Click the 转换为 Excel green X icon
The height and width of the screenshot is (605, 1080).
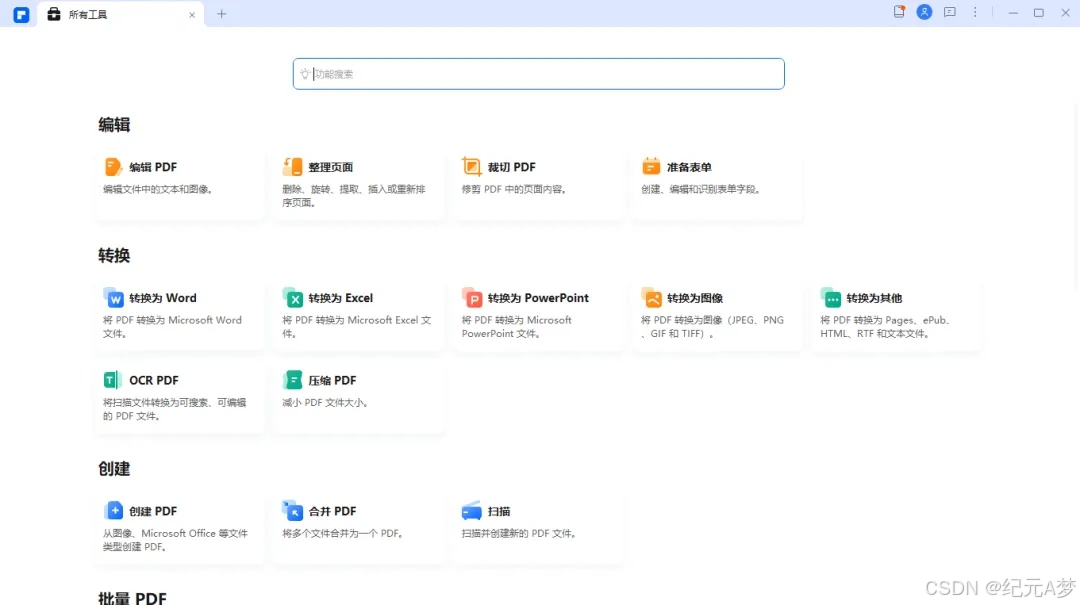pyautogui.click(x=293, y=298)
